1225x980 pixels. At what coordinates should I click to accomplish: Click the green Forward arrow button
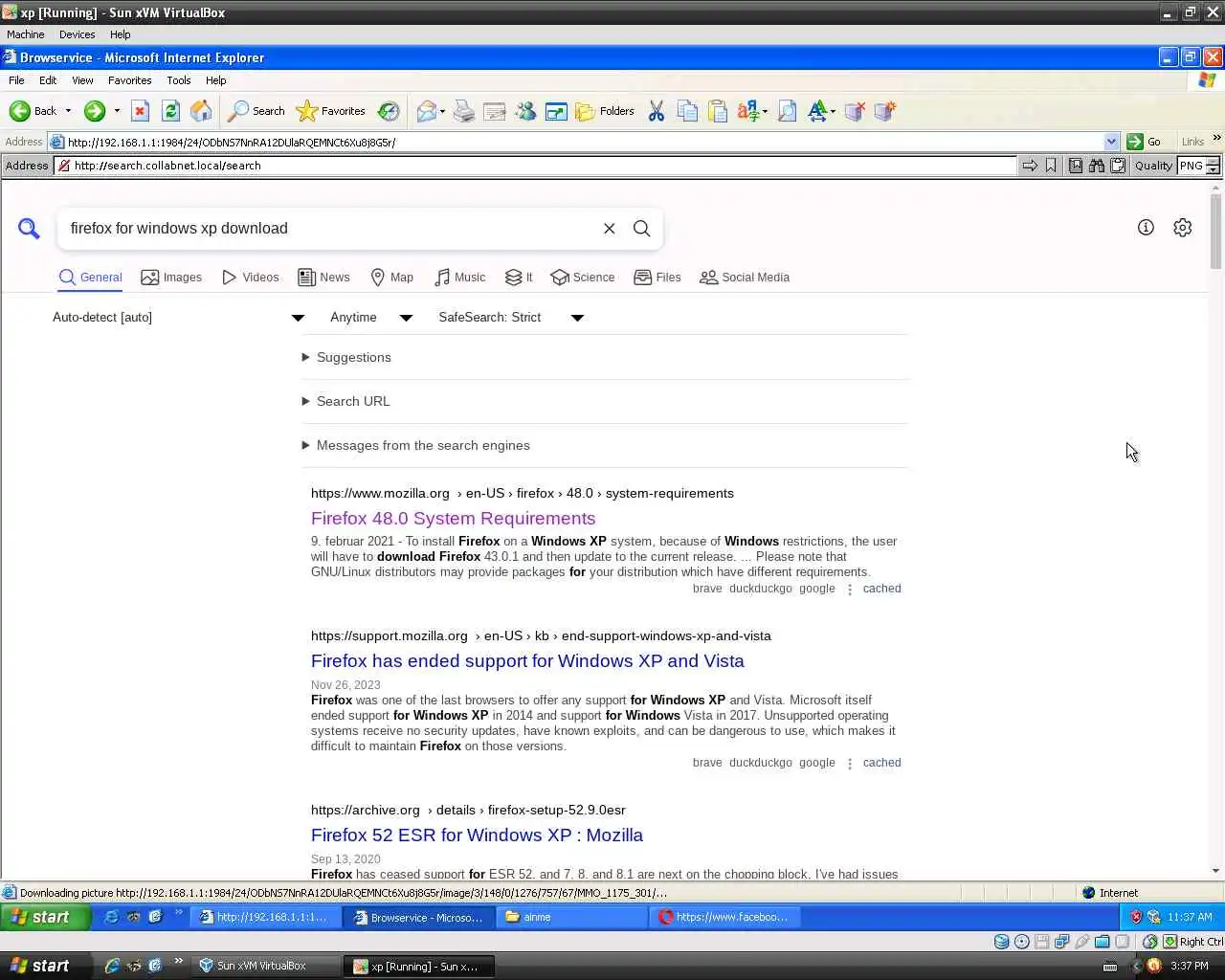94,111
